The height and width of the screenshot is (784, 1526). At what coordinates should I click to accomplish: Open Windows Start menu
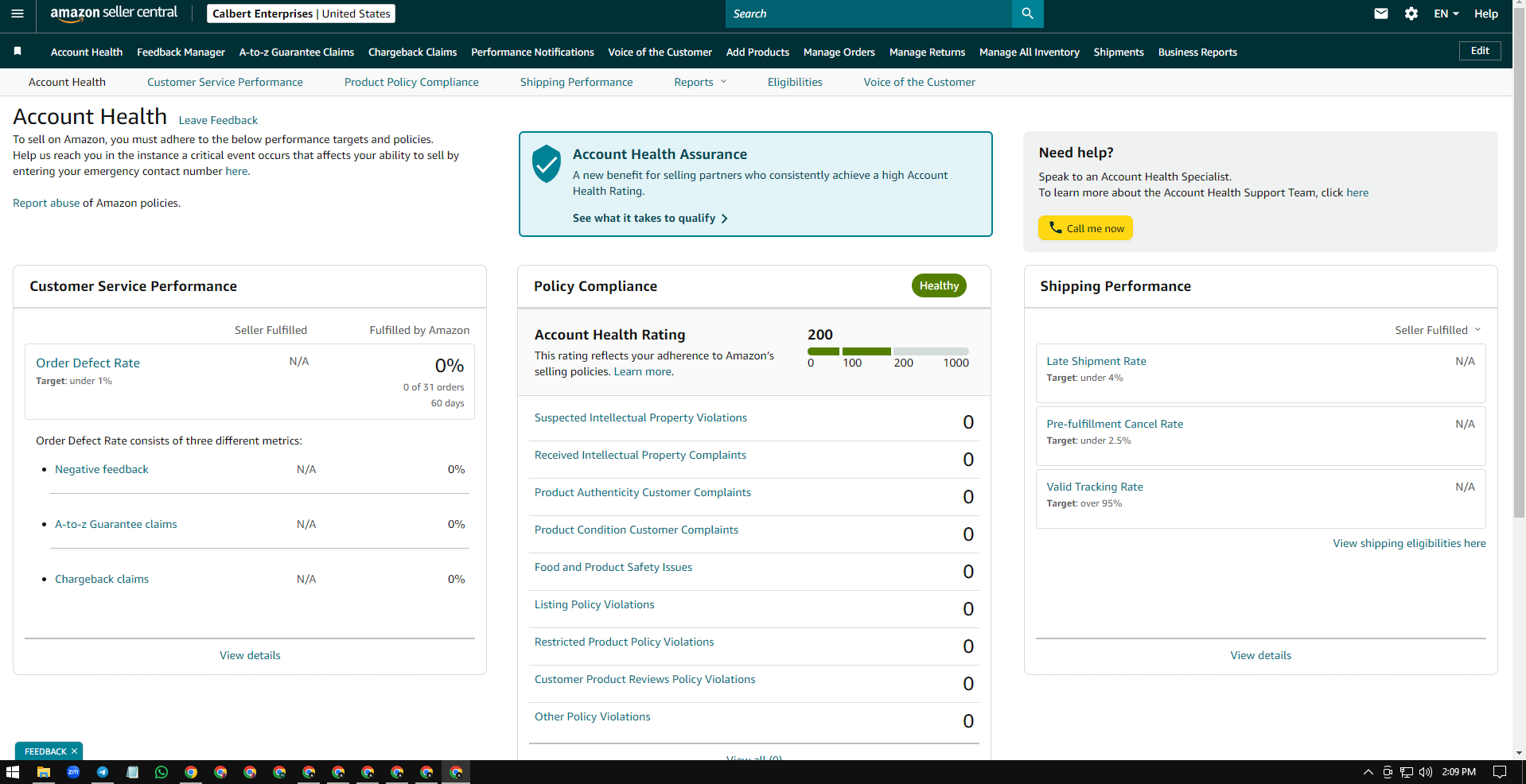coord(12,772)
